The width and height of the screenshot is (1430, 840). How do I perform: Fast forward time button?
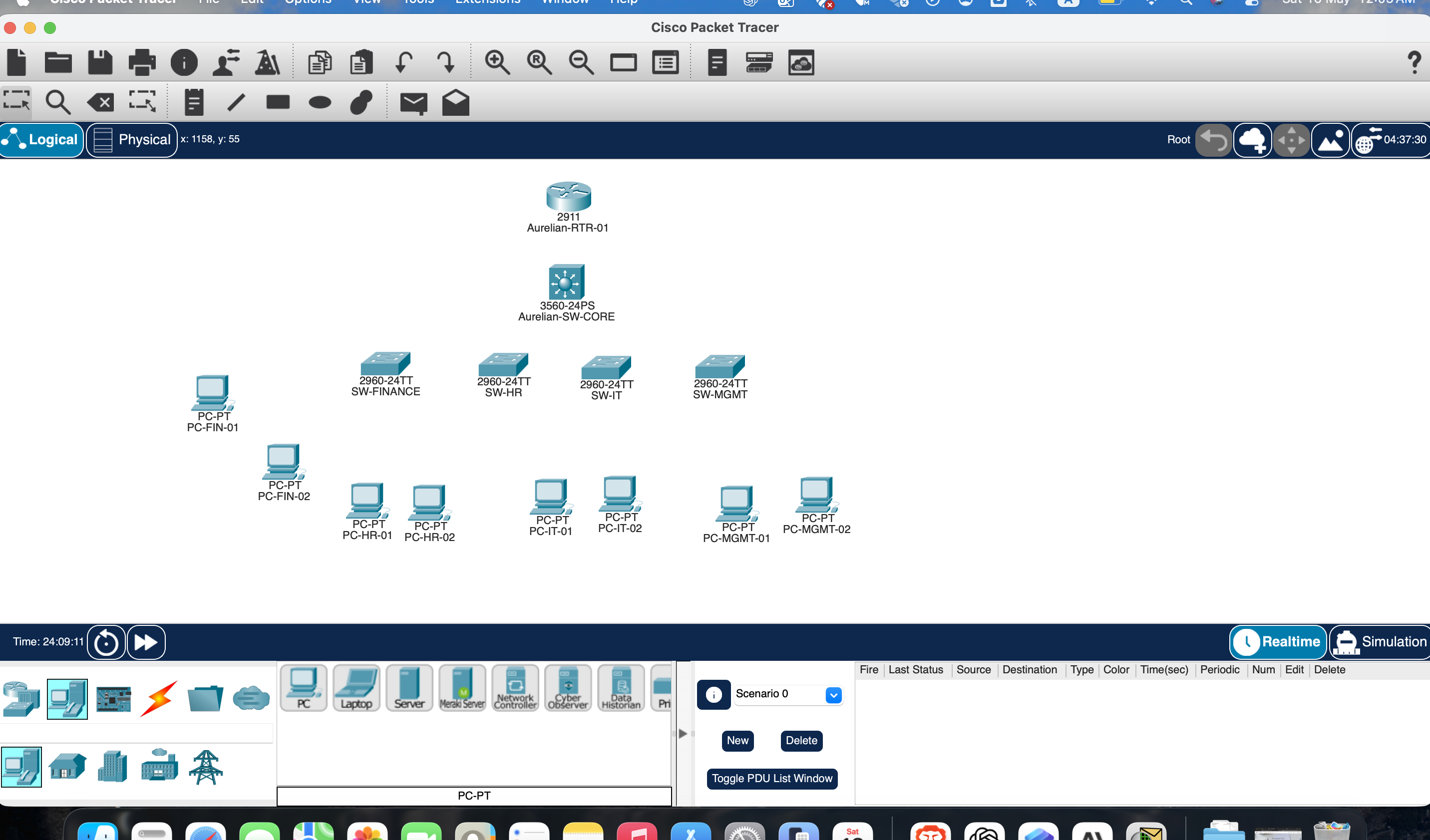[x=146, y=643]
